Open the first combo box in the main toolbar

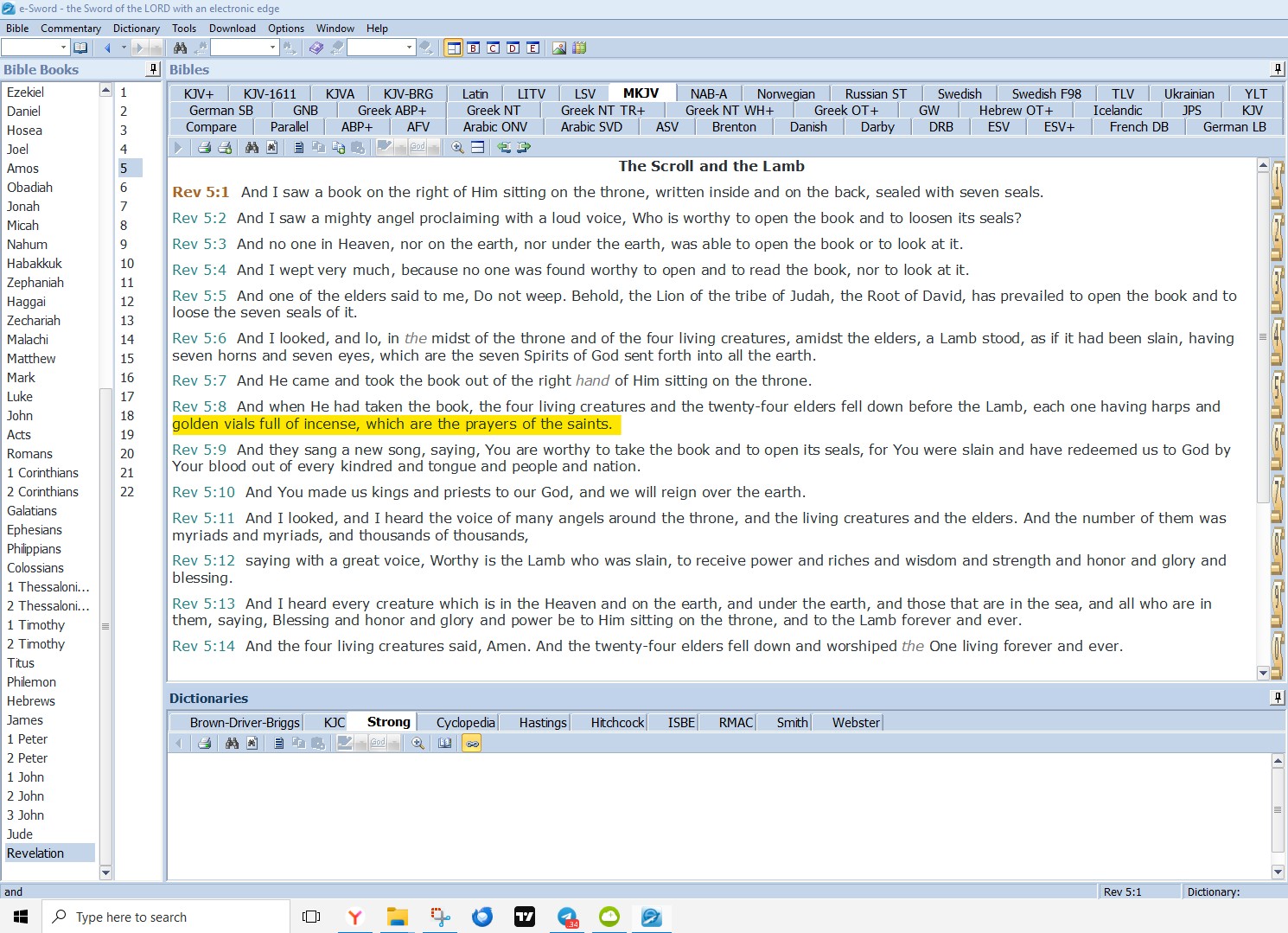pos(35,48)
